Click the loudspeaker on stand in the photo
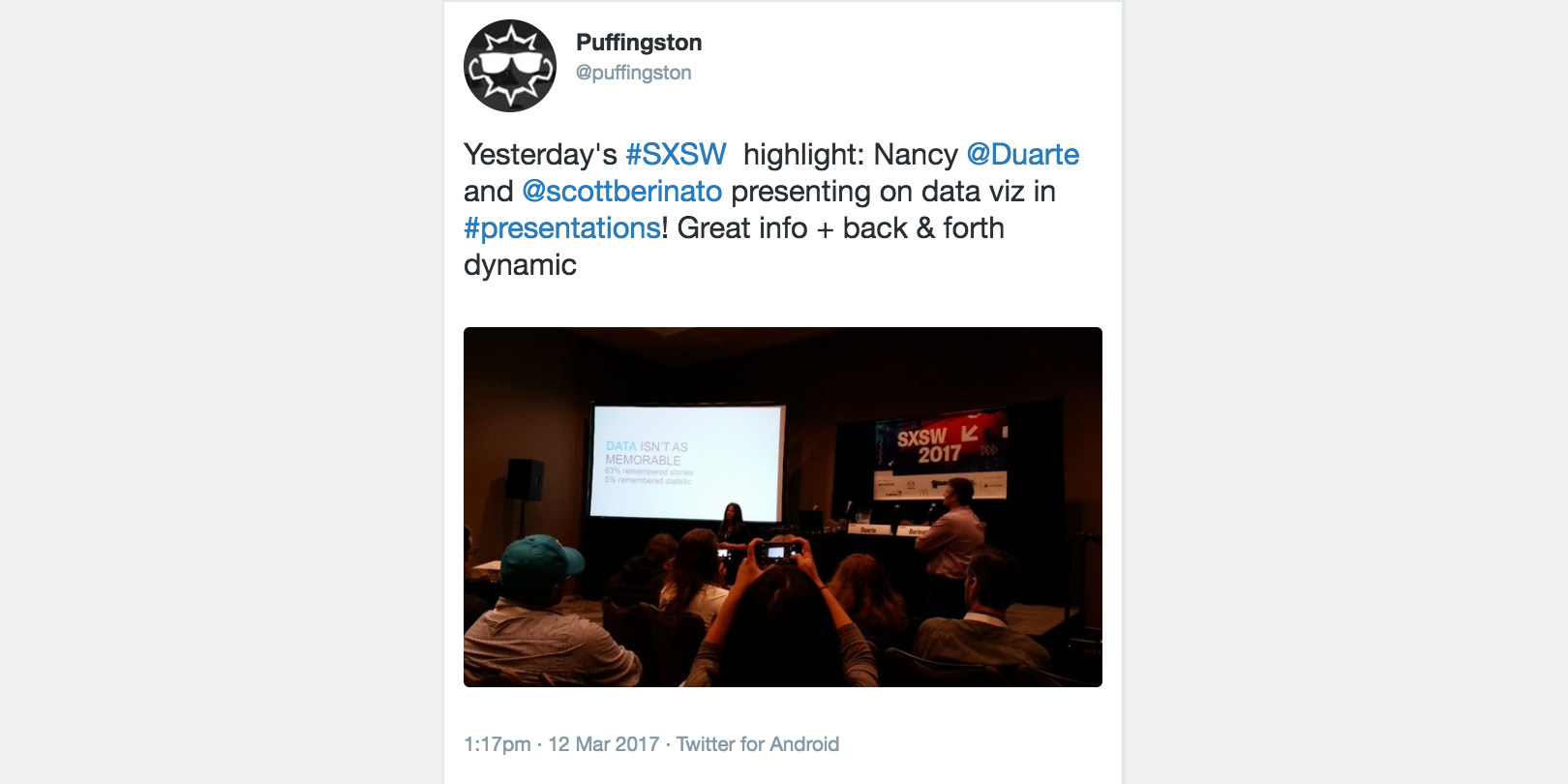Image resolution: width=1568 pixels, height=784 pixels. coord(525,480)
